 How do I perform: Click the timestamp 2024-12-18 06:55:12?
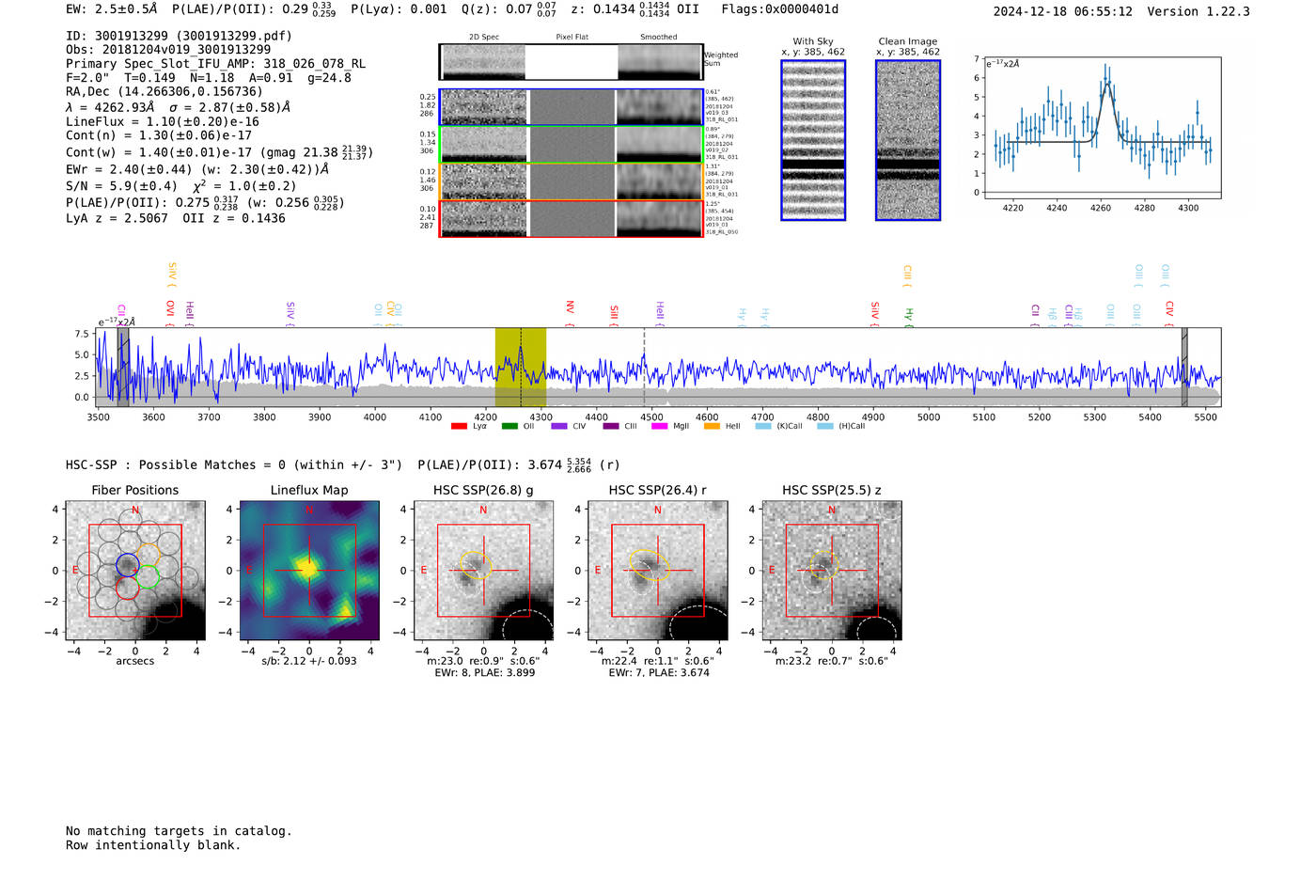pos(1063,11)
